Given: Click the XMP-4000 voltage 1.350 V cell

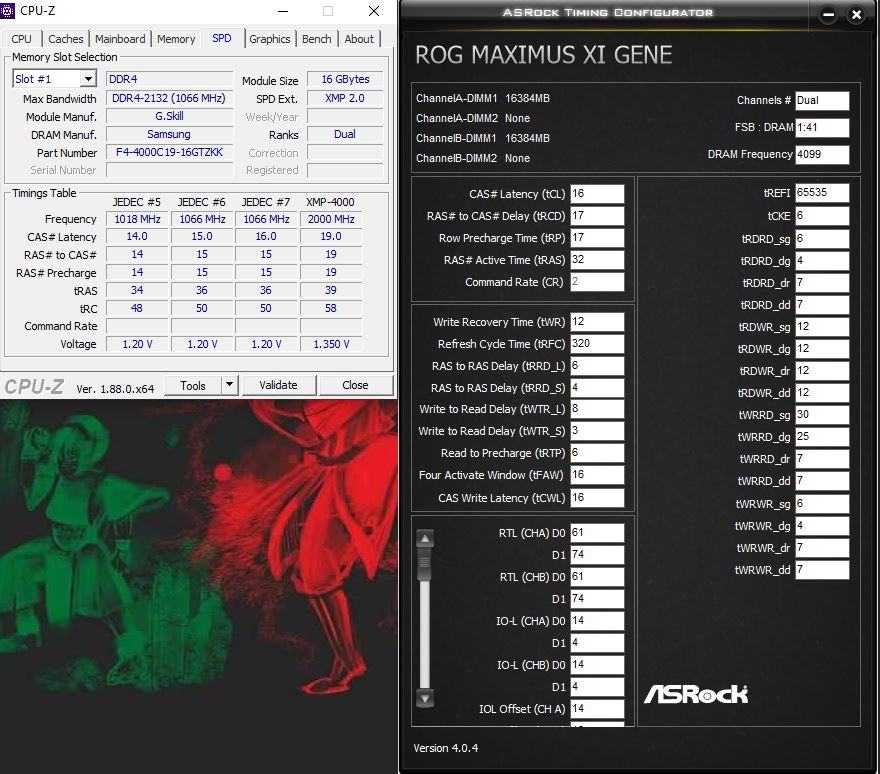Looking at the screenshot, I should tap(331, 344).
